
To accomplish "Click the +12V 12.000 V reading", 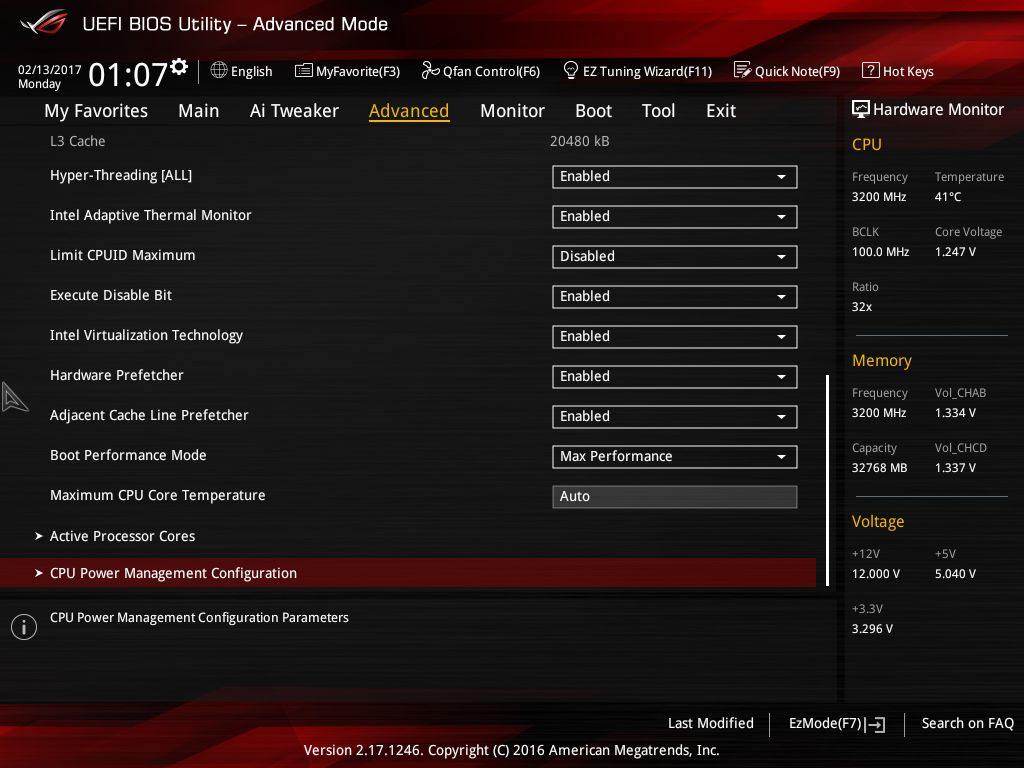I will 875,573.
